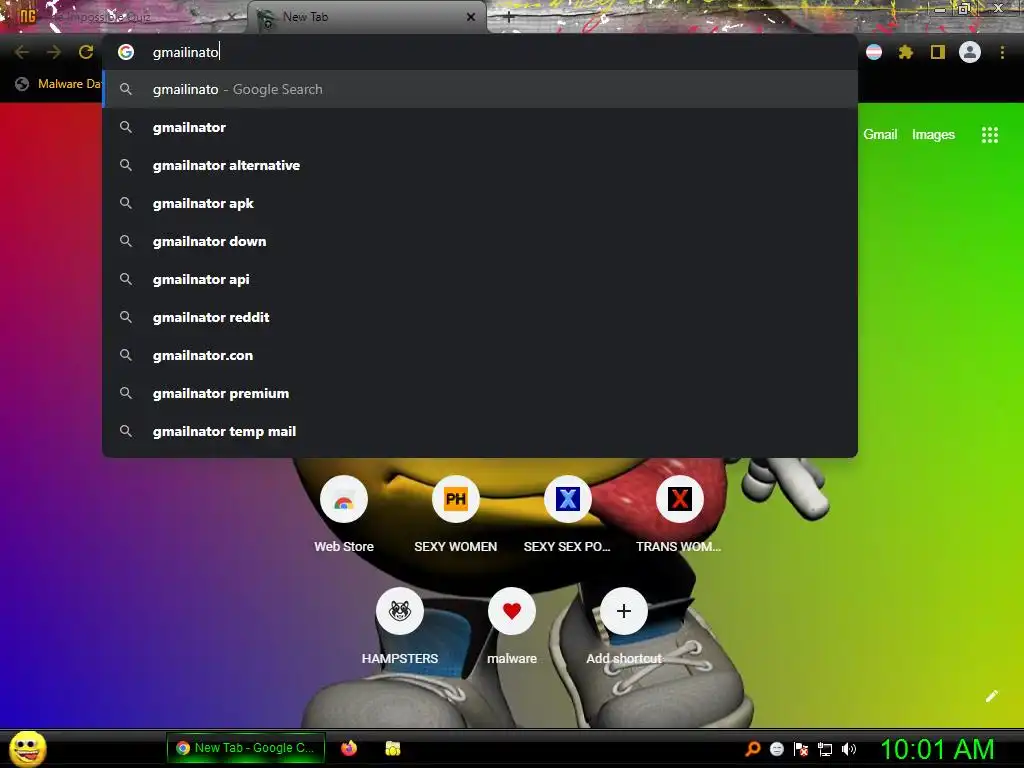Close the New Tab tab
The width and height of the screenshot is (1024, 768).
(x=471, y=17)
